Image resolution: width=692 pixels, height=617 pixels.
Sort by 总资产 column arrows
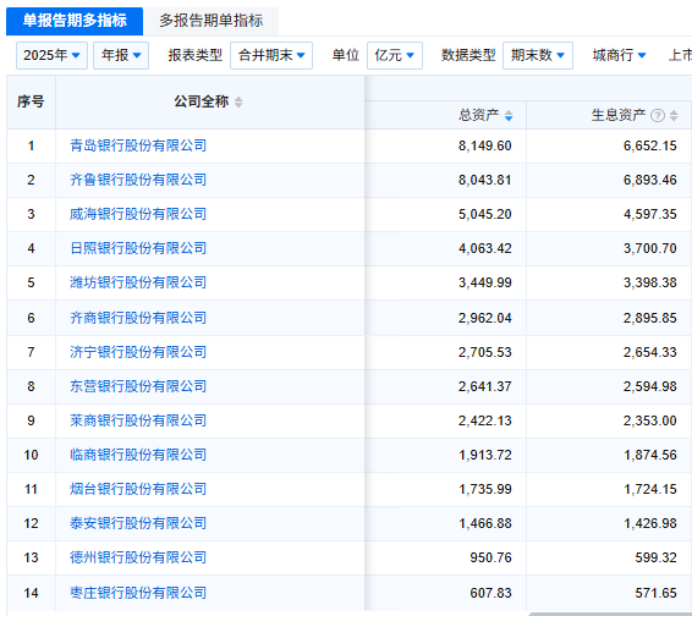tap(508, 116)
